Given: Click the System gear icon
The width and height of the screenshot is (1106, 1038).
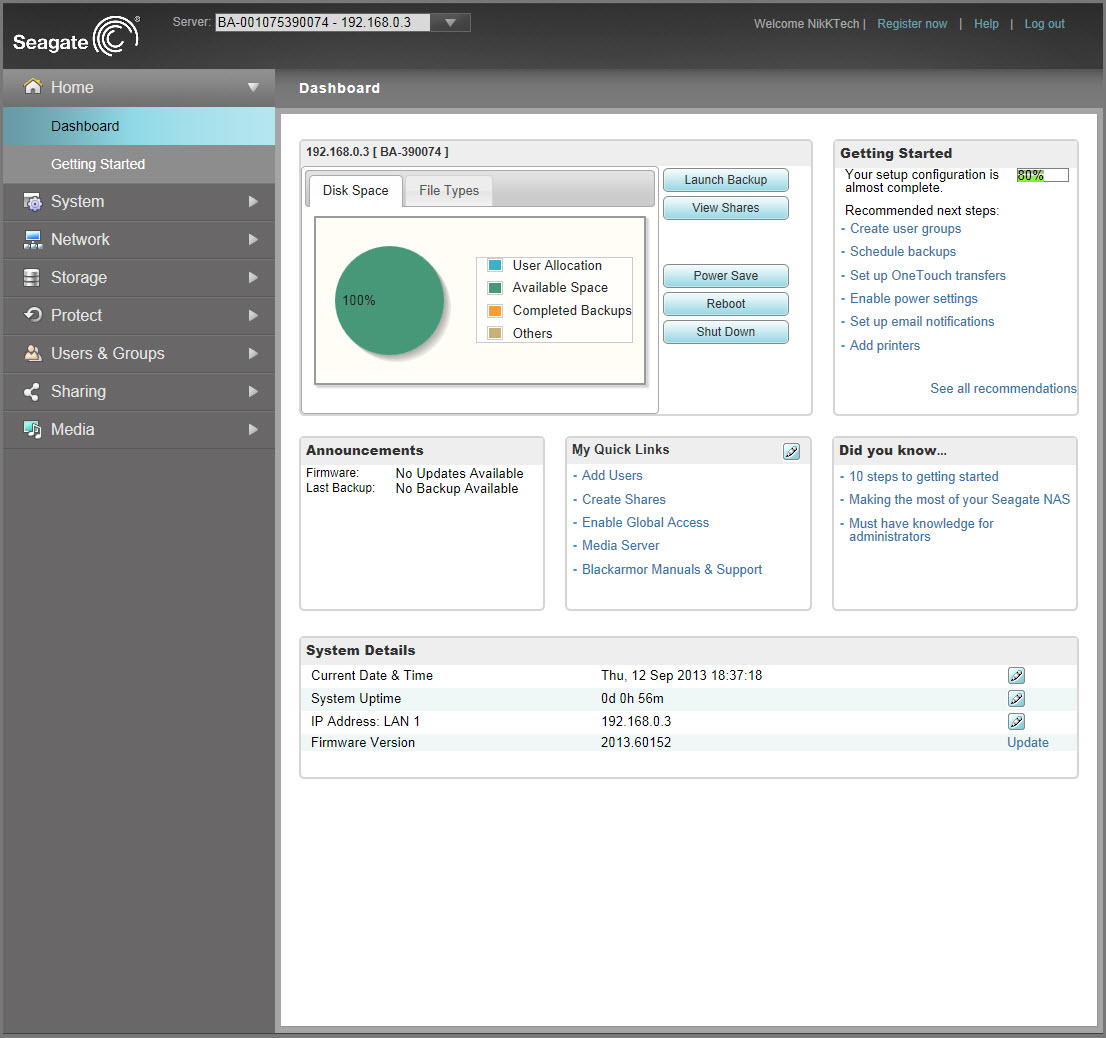Looking at the screenshot, I should click(x=32, y=202).
